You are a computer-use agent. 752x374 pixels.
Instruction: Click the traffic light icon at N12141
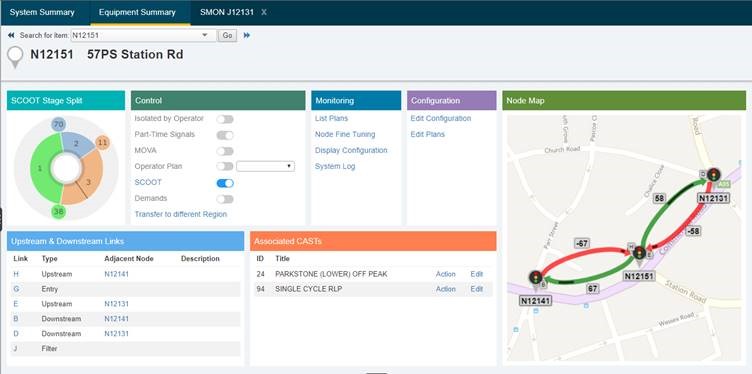click(536, 277)
